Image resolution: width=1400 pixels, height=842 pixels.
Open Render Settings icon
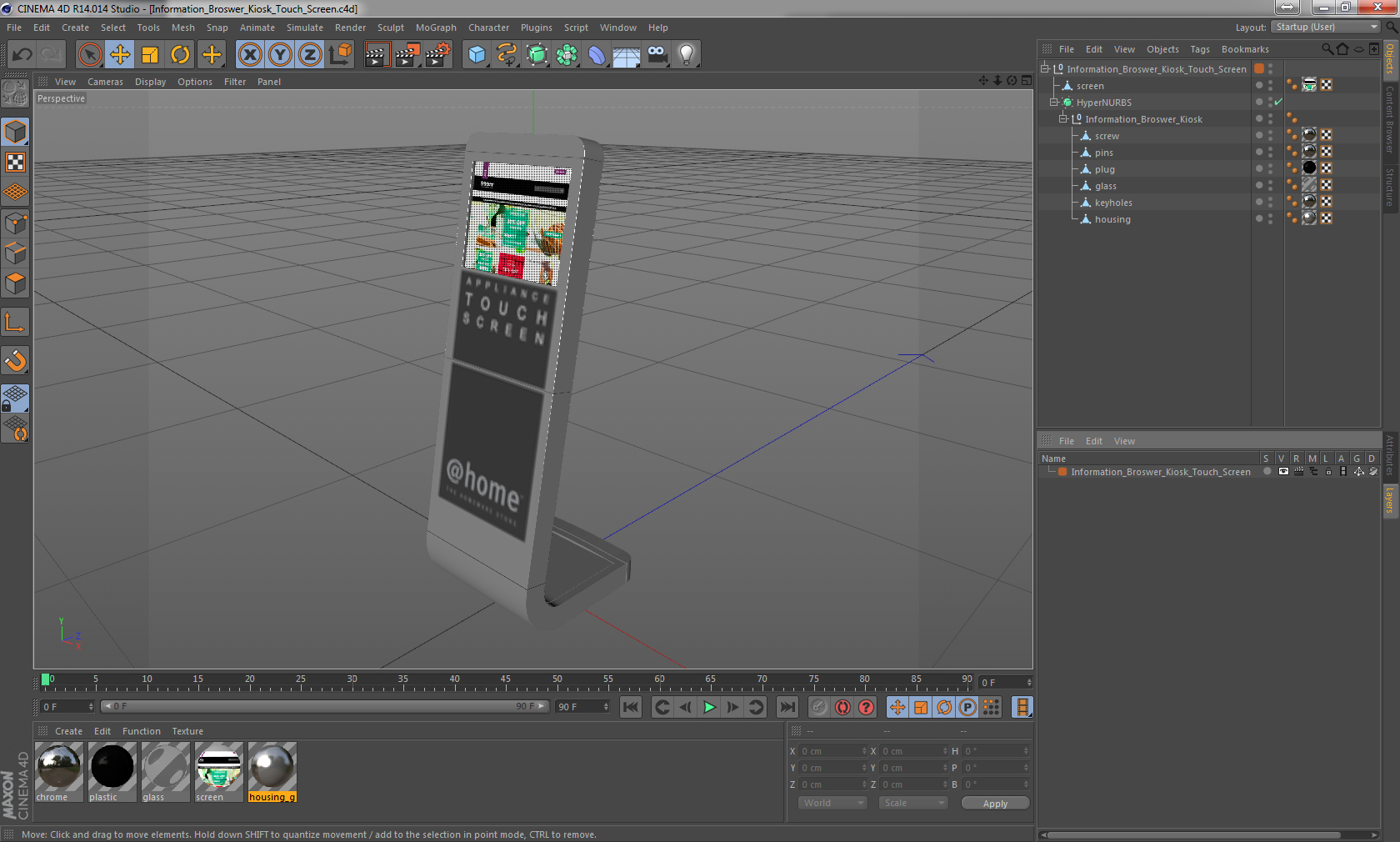(437, 55)
